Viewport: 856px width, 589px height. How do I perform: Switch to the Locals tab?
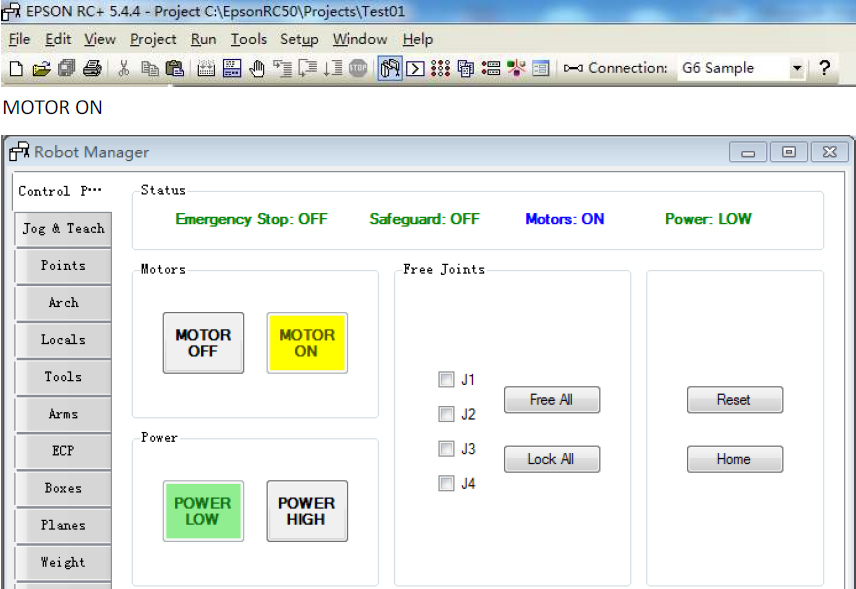[63, 340]
